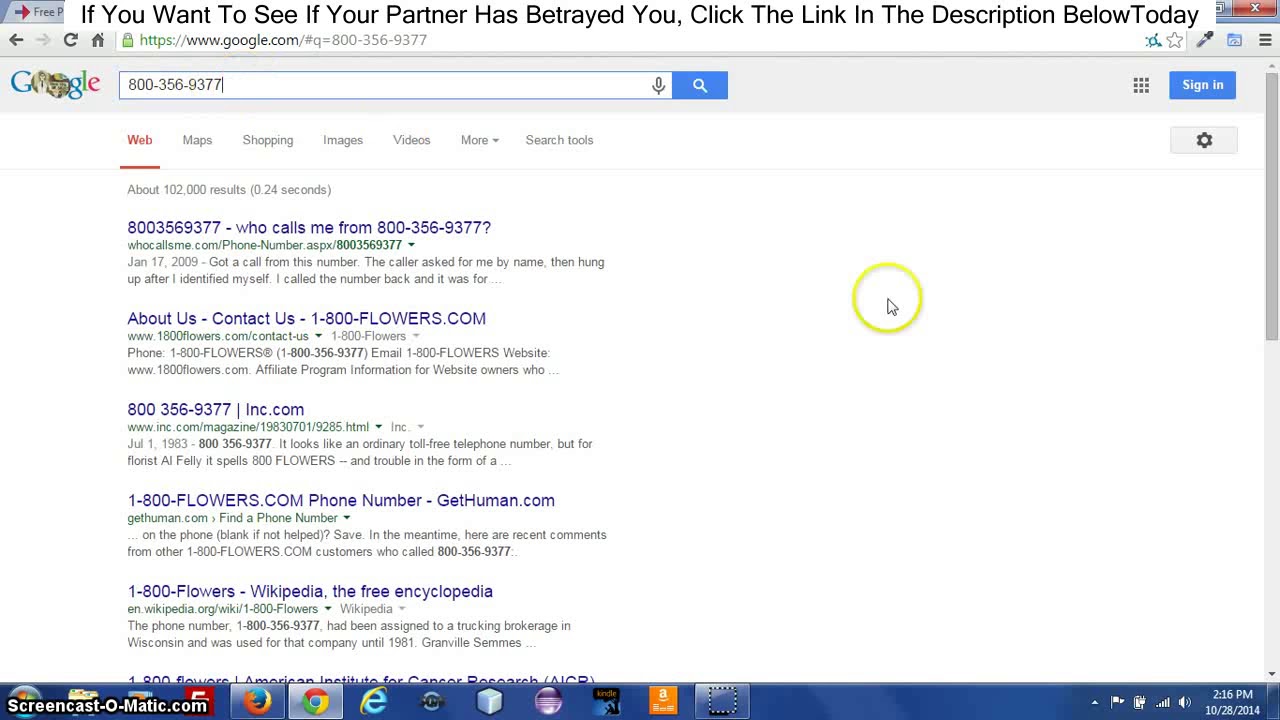Click the green padlock in address bar
The height and width of the screenshot is (720, 1280).
(127, 40)
